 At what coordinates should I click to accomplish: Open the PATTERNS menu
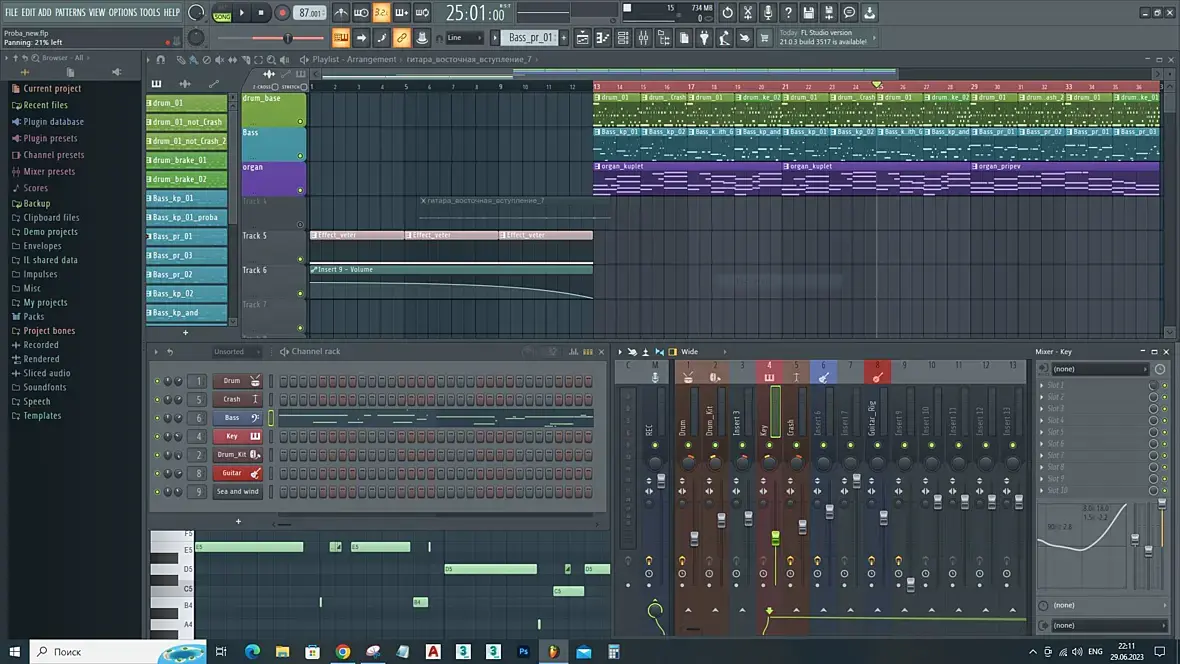pyautogui.click(x=70, y=13)
